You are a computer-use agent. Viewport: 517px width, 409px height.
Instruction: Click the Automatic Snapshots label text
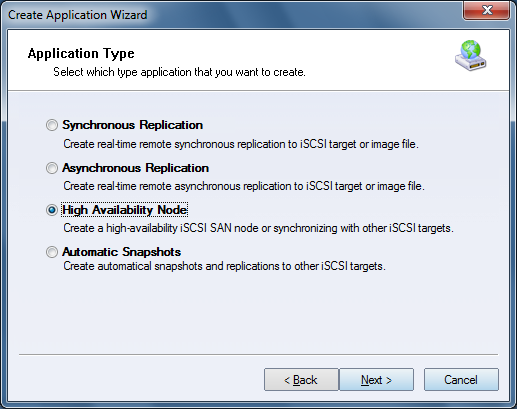coord(122,252)
